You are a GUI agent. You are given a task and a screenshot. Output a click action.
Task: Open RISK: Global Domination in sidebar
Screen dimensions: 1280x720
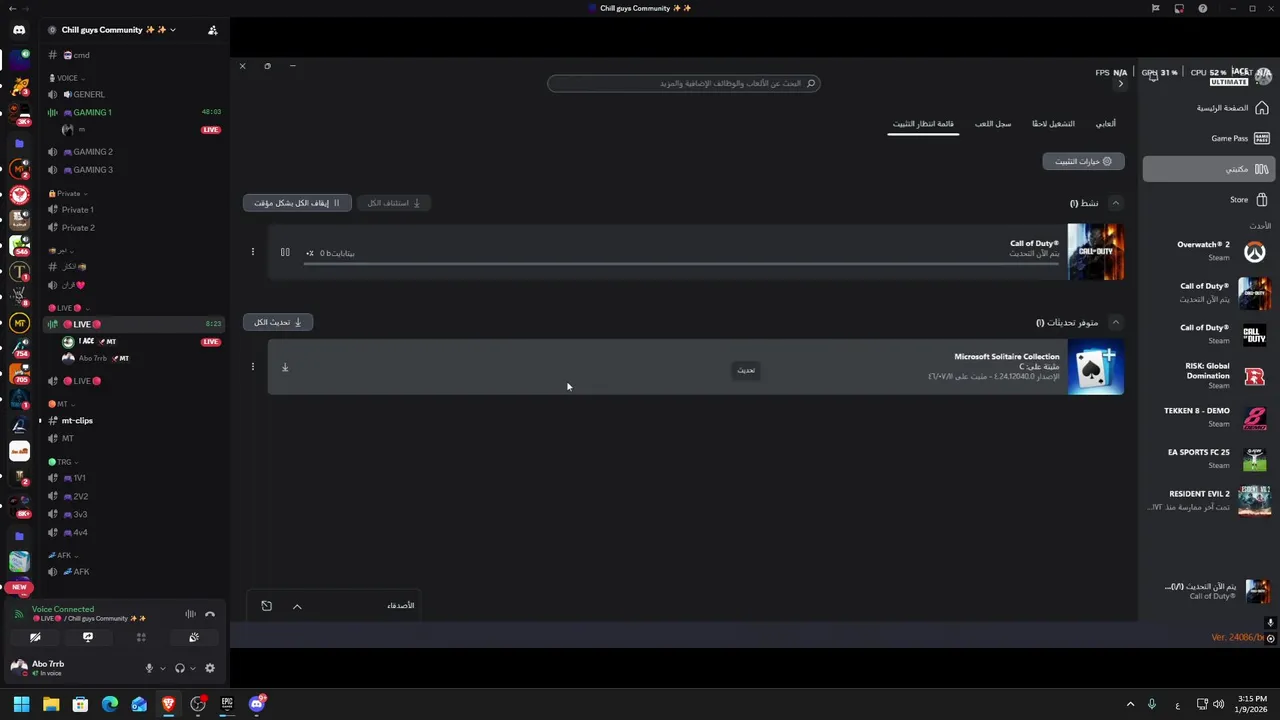tap(1207, 375)
